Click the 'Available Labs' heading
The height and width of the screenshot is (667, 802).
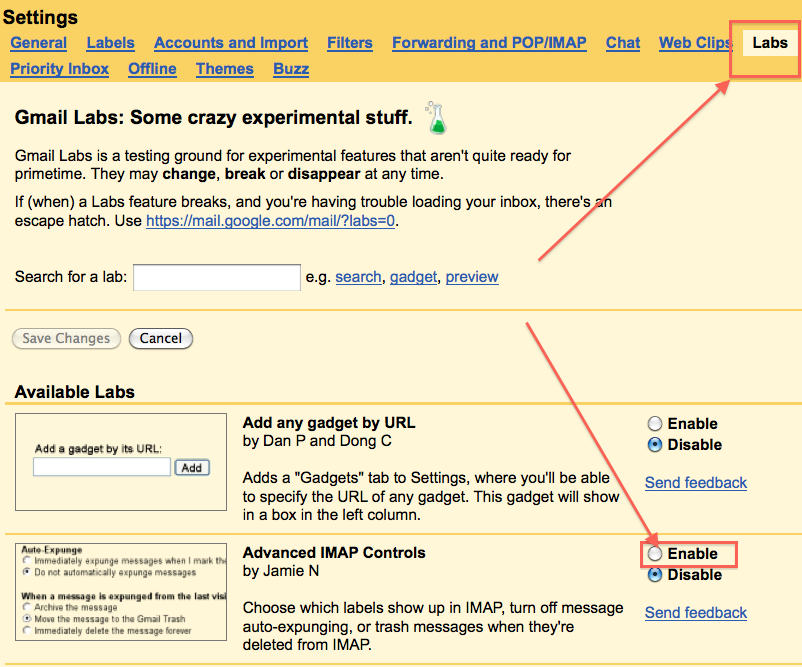pos(75,392)
